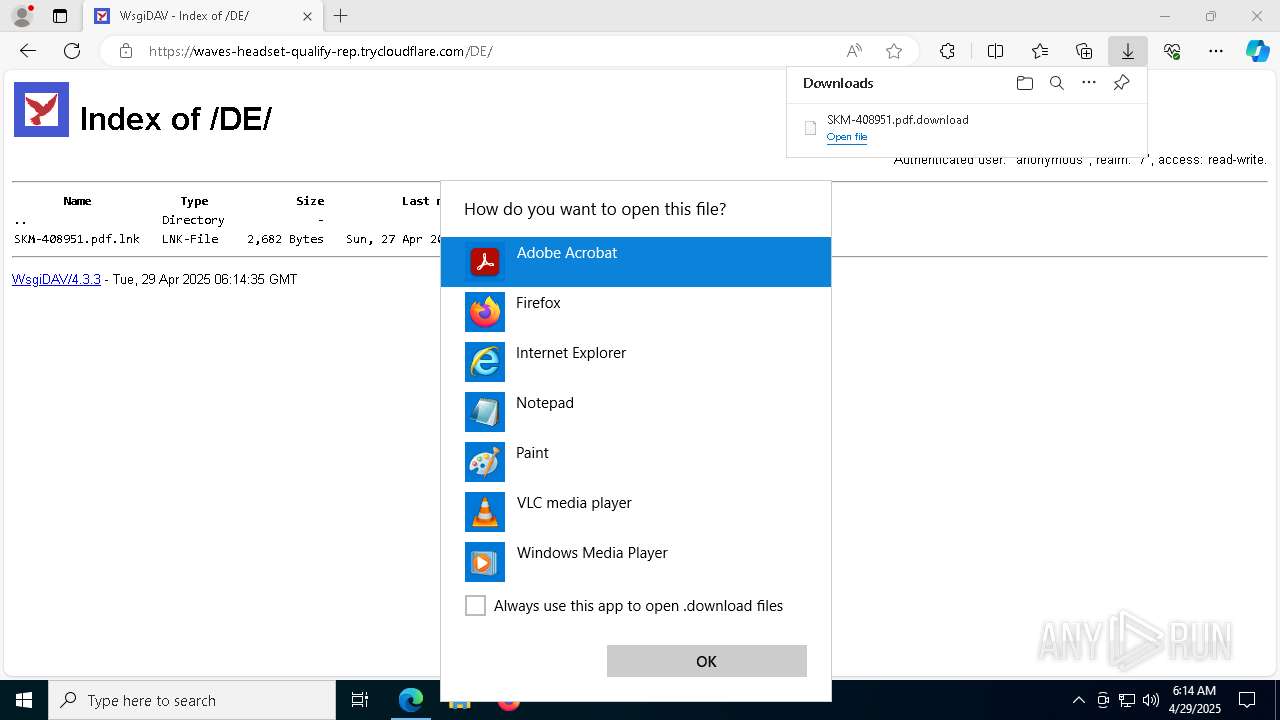Open the browser profile avatar

pos(22,16)
